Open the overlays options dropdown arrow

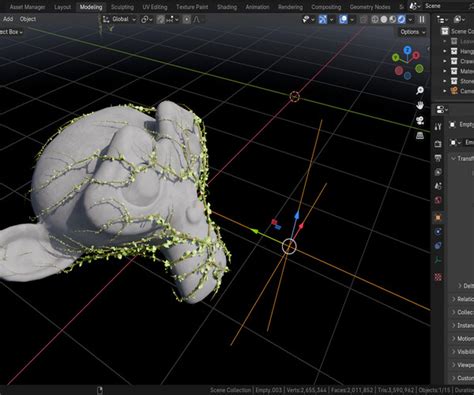coord(352,20)
